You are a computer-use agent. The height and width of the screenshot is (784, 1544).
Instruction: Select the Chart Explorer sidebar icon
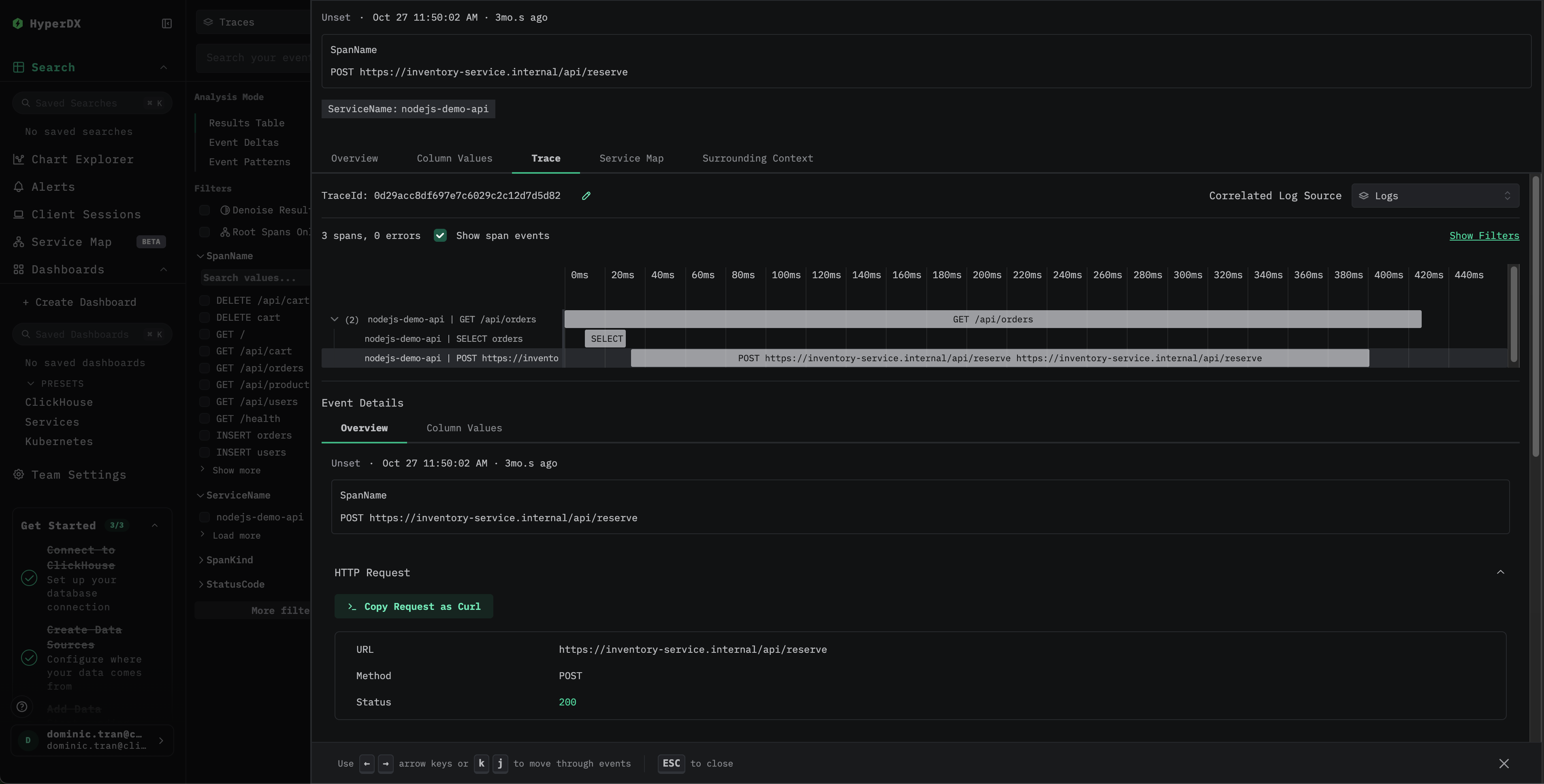19,159
